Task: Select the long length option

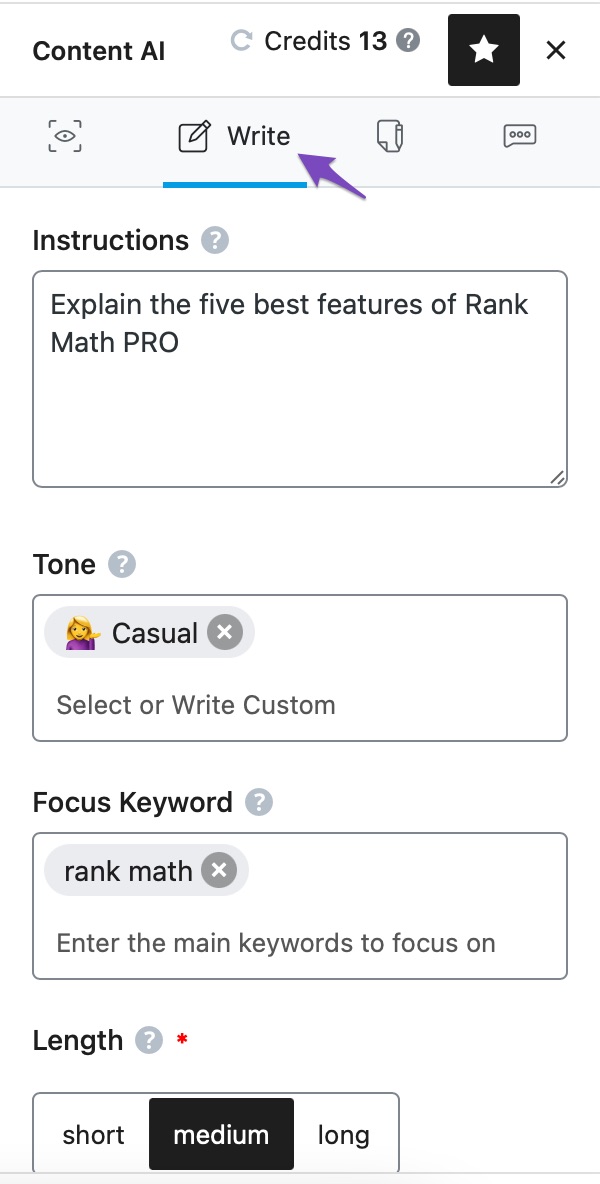Action: (343, 1134)
